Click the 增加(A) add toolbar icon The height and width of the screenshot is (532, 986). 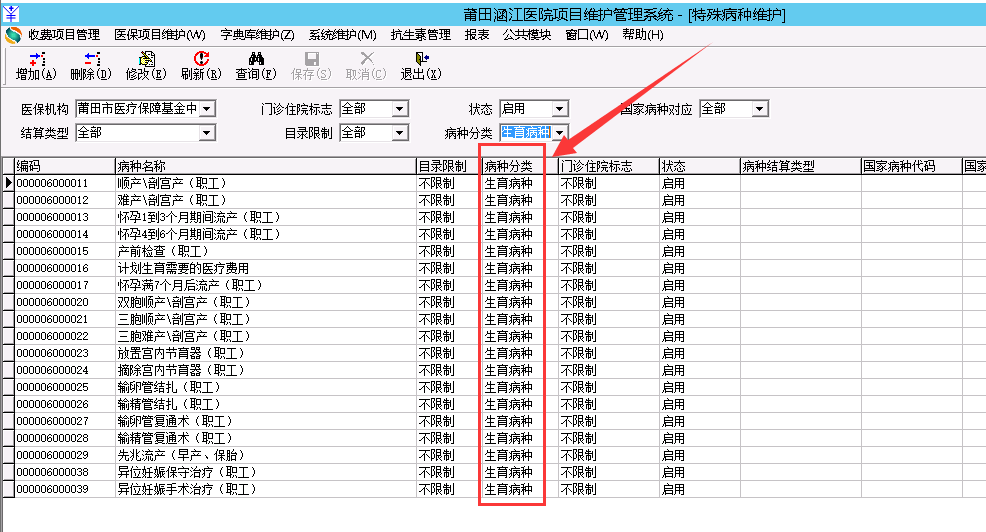click(x=36, y=59)
